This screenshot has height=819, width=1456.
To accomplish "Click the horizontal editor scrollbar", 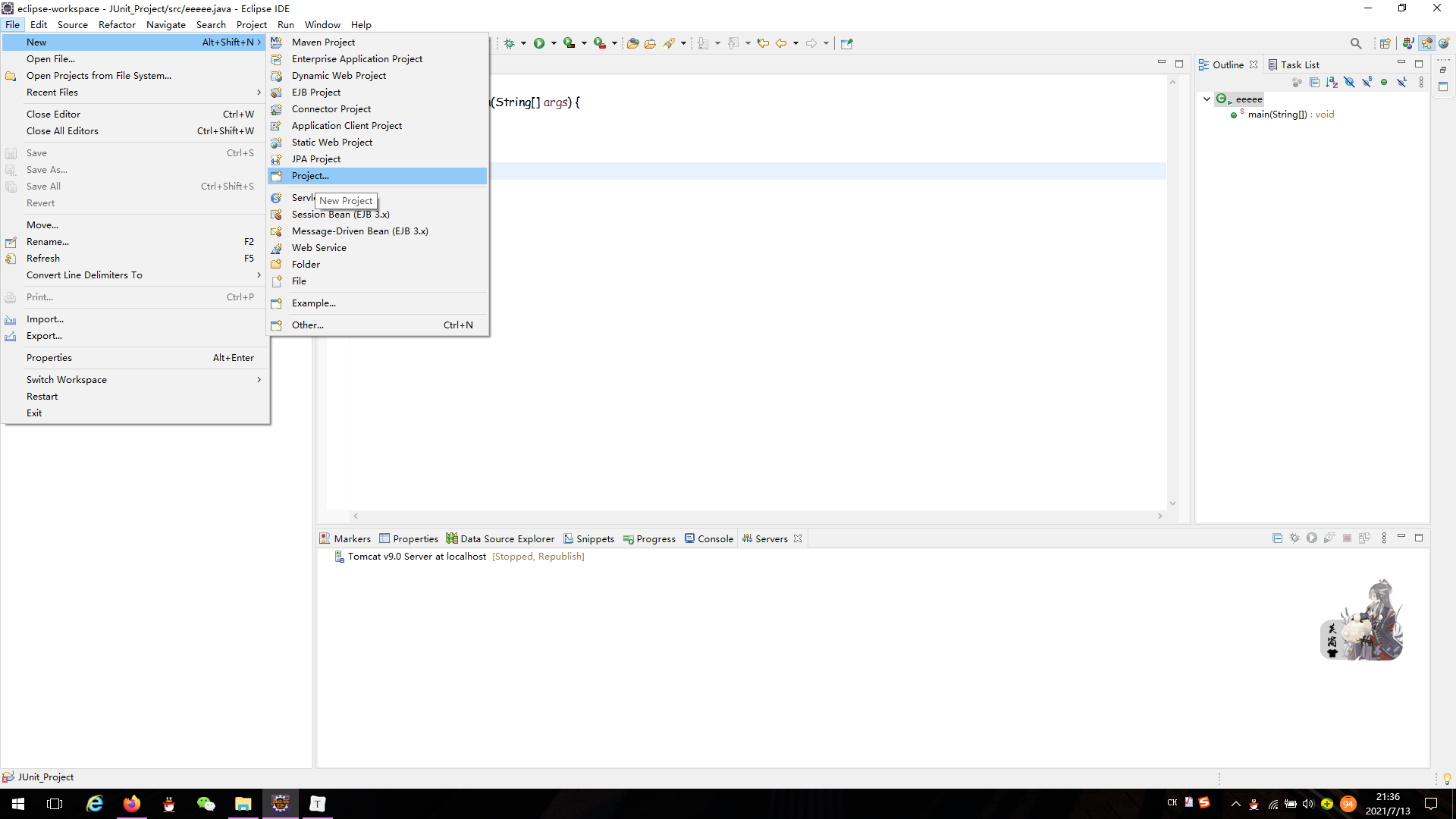I will pyautogui.click(x=758, y=516).
